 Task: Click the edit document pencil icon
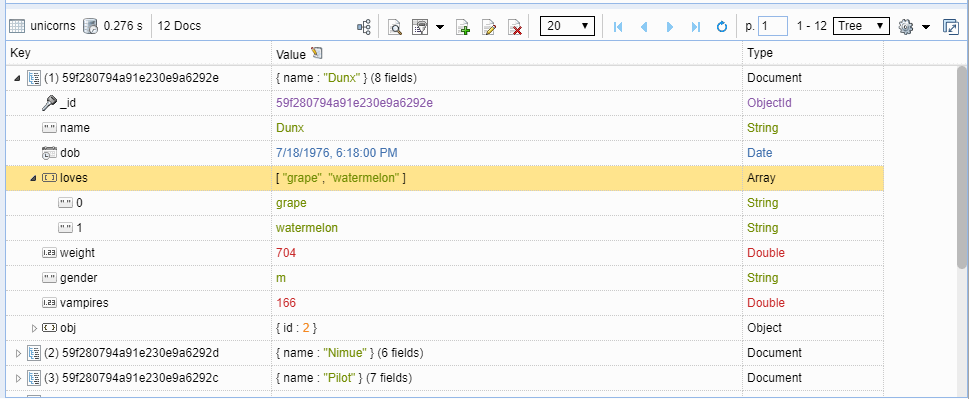click(489, 27)
